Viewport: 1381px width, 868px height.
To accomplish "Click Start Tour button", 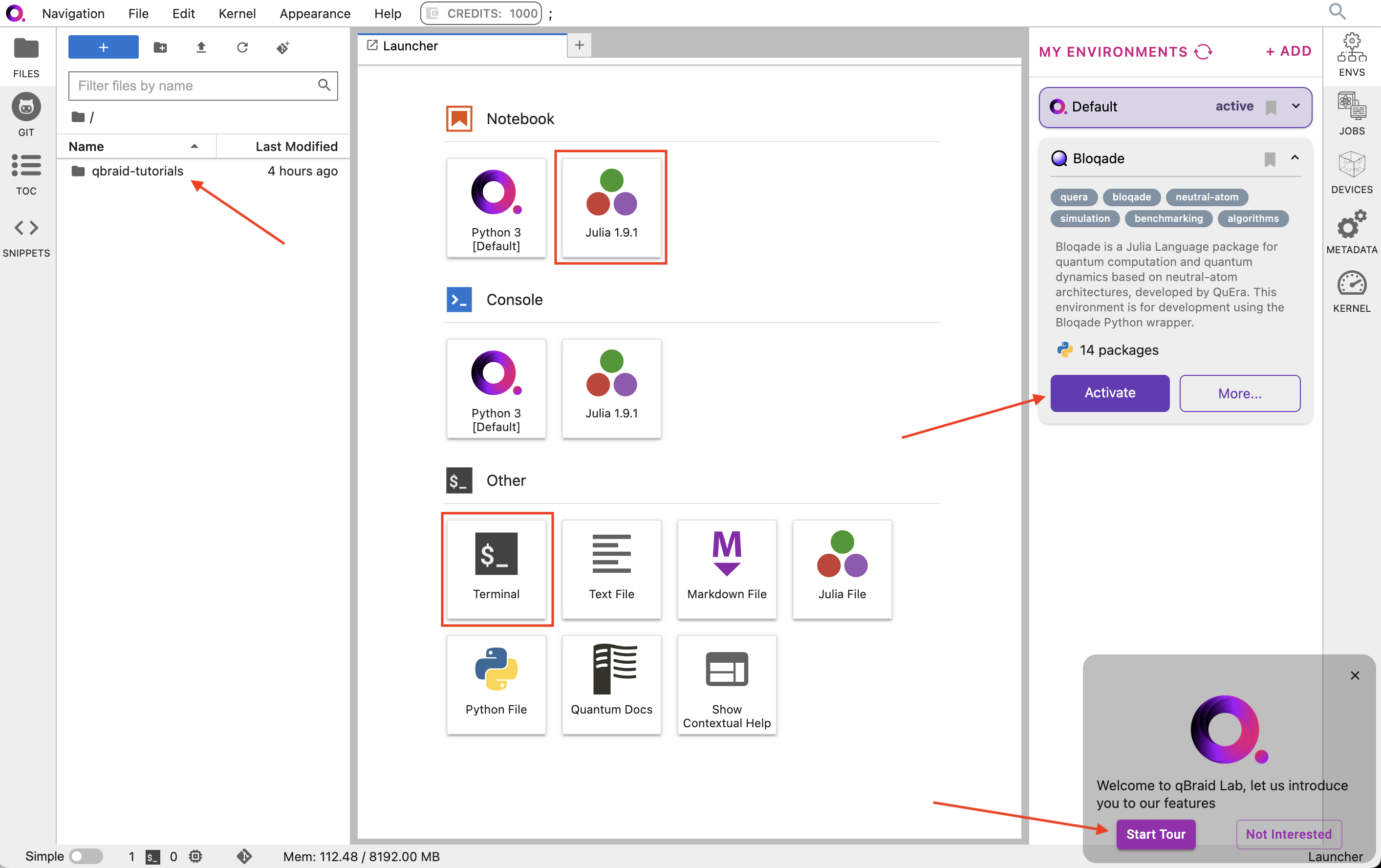I will (1155, 834).
